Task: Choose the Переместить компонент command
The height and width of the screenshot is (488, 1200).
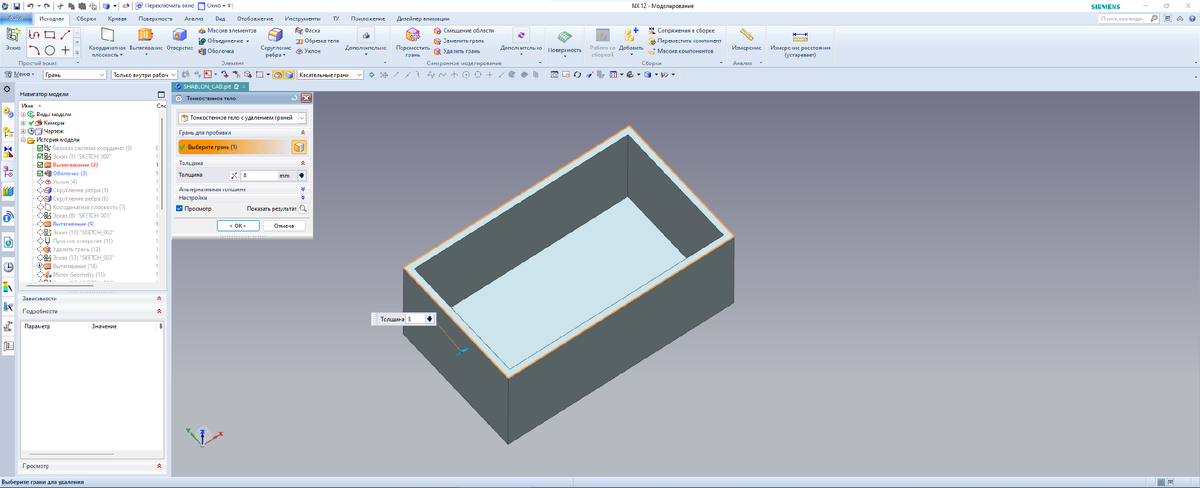Action: (683, 40)
